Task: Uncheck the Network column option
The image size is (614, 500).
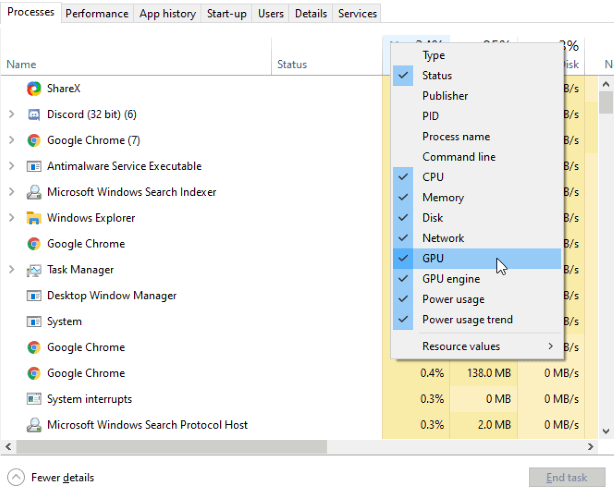Action: click(x=477, y=238)
